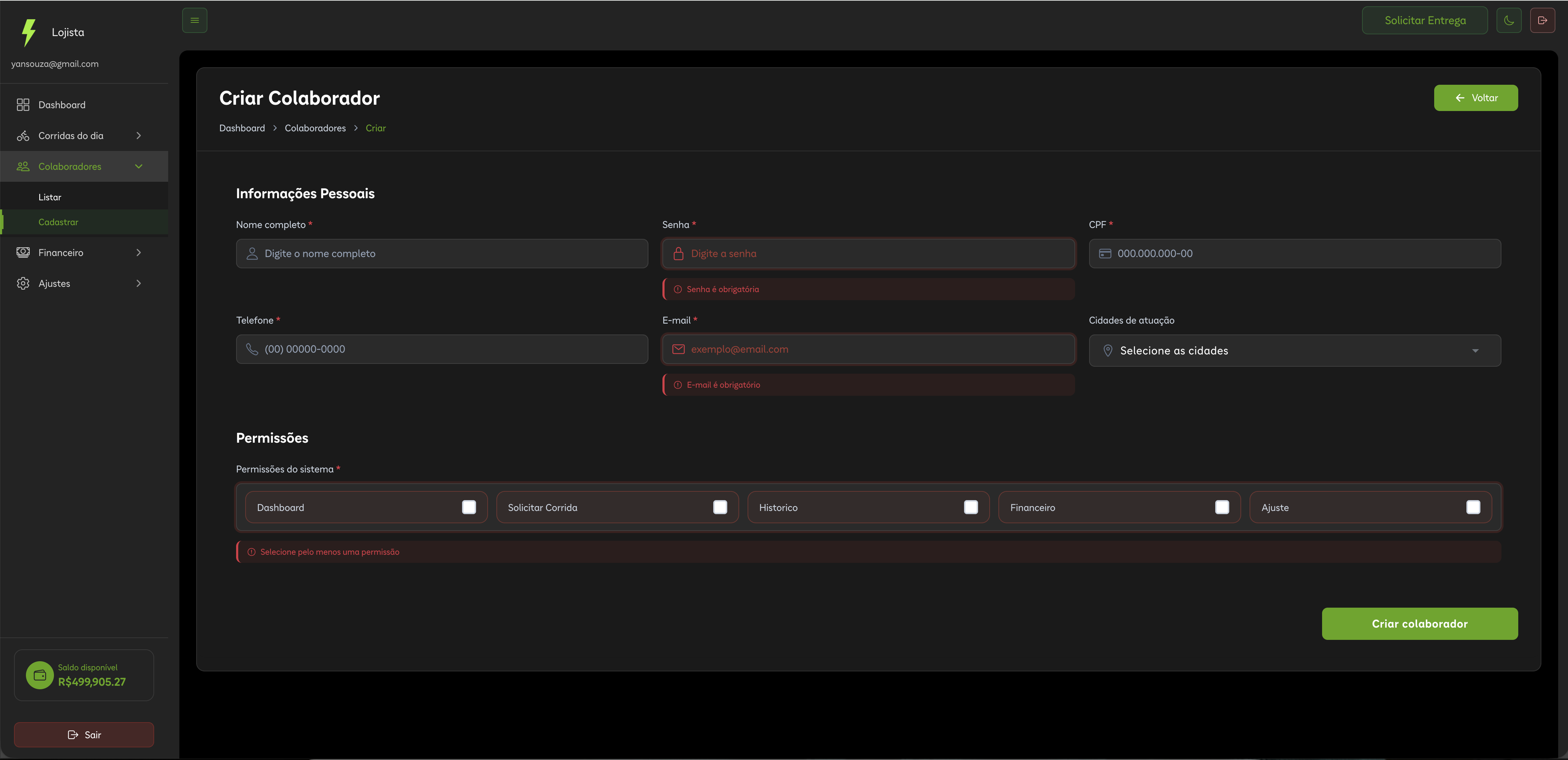Check the Solicitar Corrida permission
This screenshot has width=1568, height=760.
pyautogui.click(x=720, y=507)
